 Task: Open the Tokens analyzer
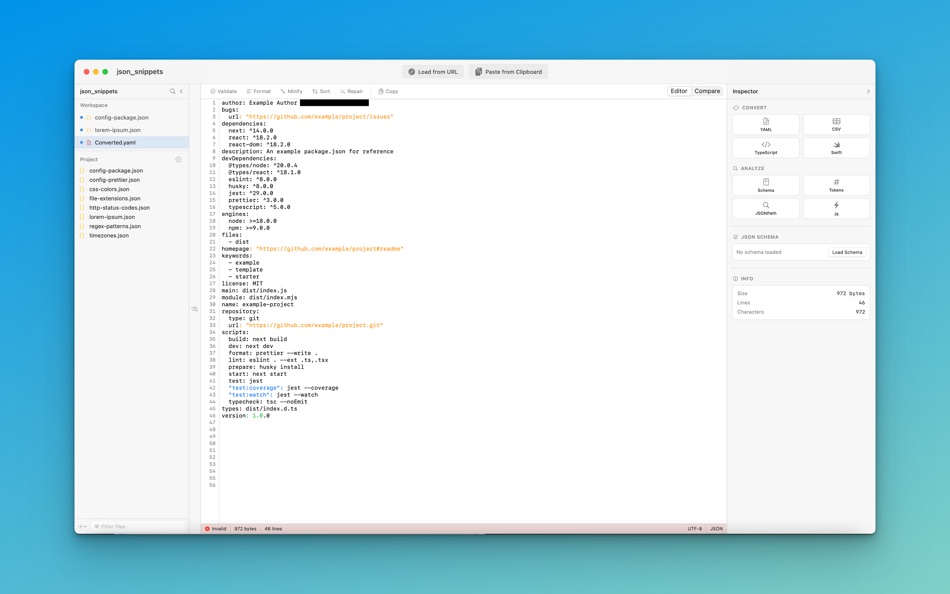[836, 185]
